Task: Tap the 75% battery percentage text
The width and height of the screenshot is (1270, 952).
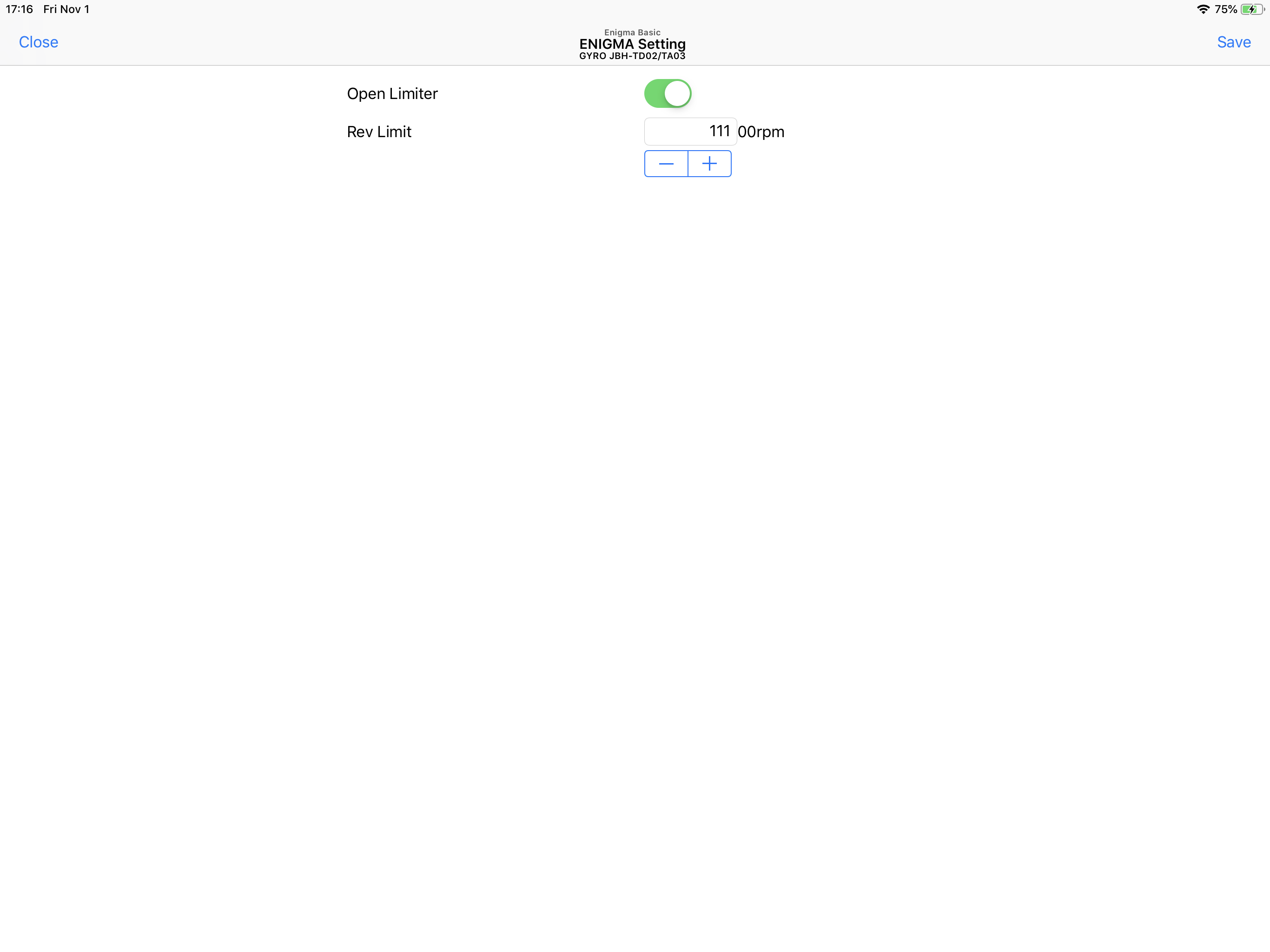Action: pos(1226,9)
